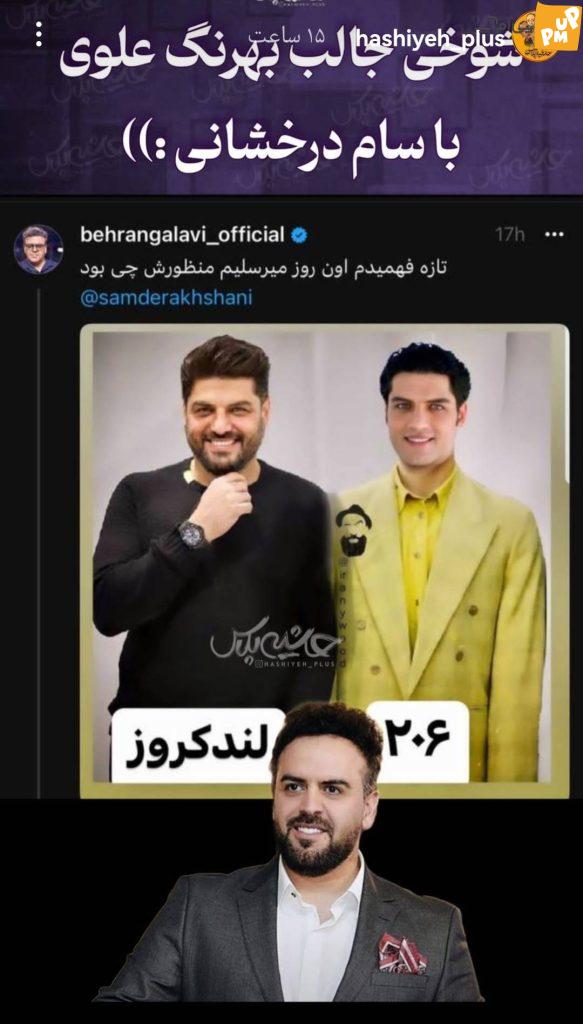Screen dimensions: 583x1024
Task: Select the Persian post text about میرسلیم
Action: click(x=262, y=268)
